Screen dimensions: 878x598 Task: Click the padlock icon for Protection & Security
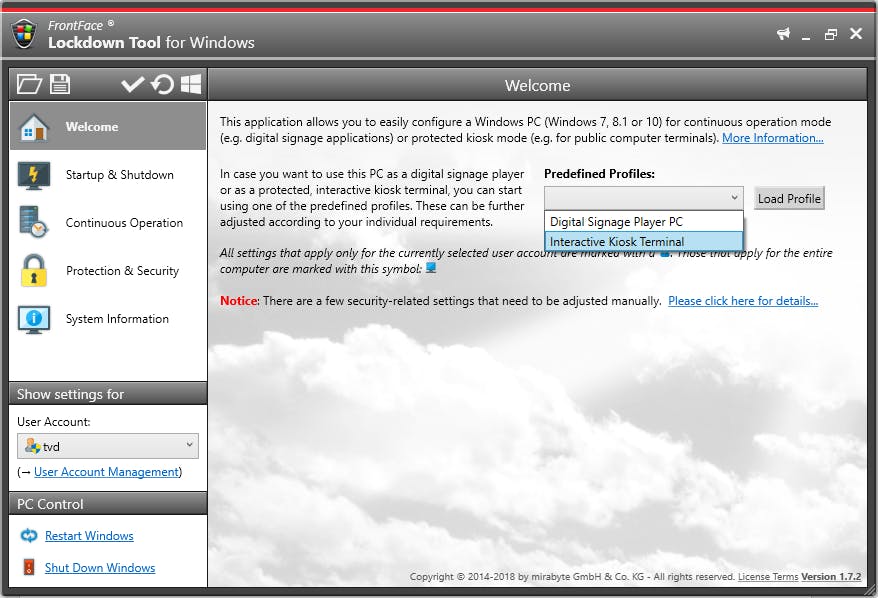tap(34, 270)
